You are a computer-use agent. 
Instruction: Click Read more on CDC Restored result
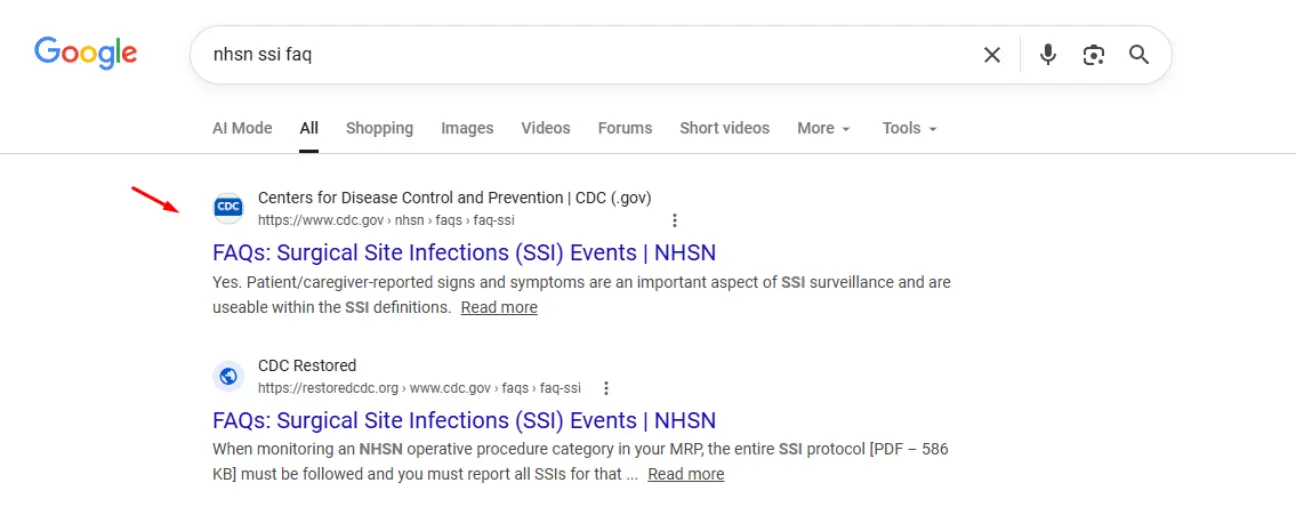click(686, 474)
